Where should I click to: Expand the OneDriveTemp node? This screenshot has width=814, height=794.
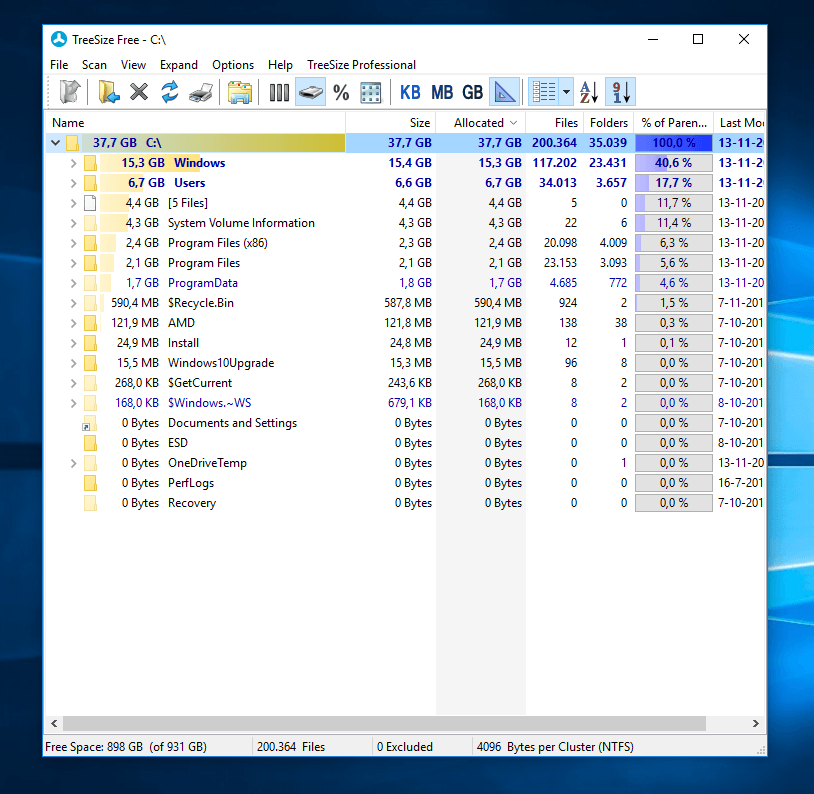click(73, 463)
